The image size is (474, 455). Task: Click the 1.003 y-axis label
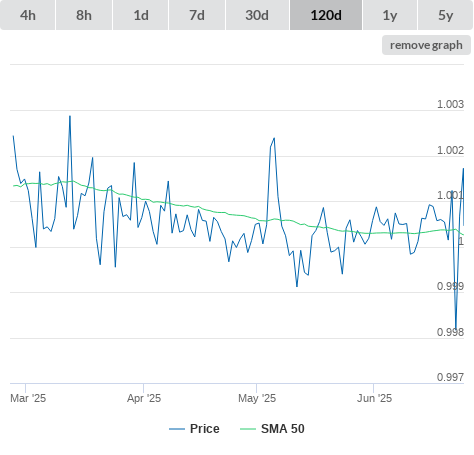pos(450,104)
